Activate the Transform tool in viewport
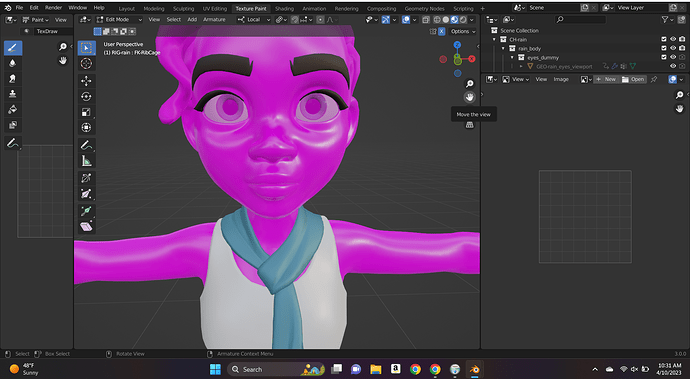This screenshot has height=379, width=690. [x=86, y=127]
